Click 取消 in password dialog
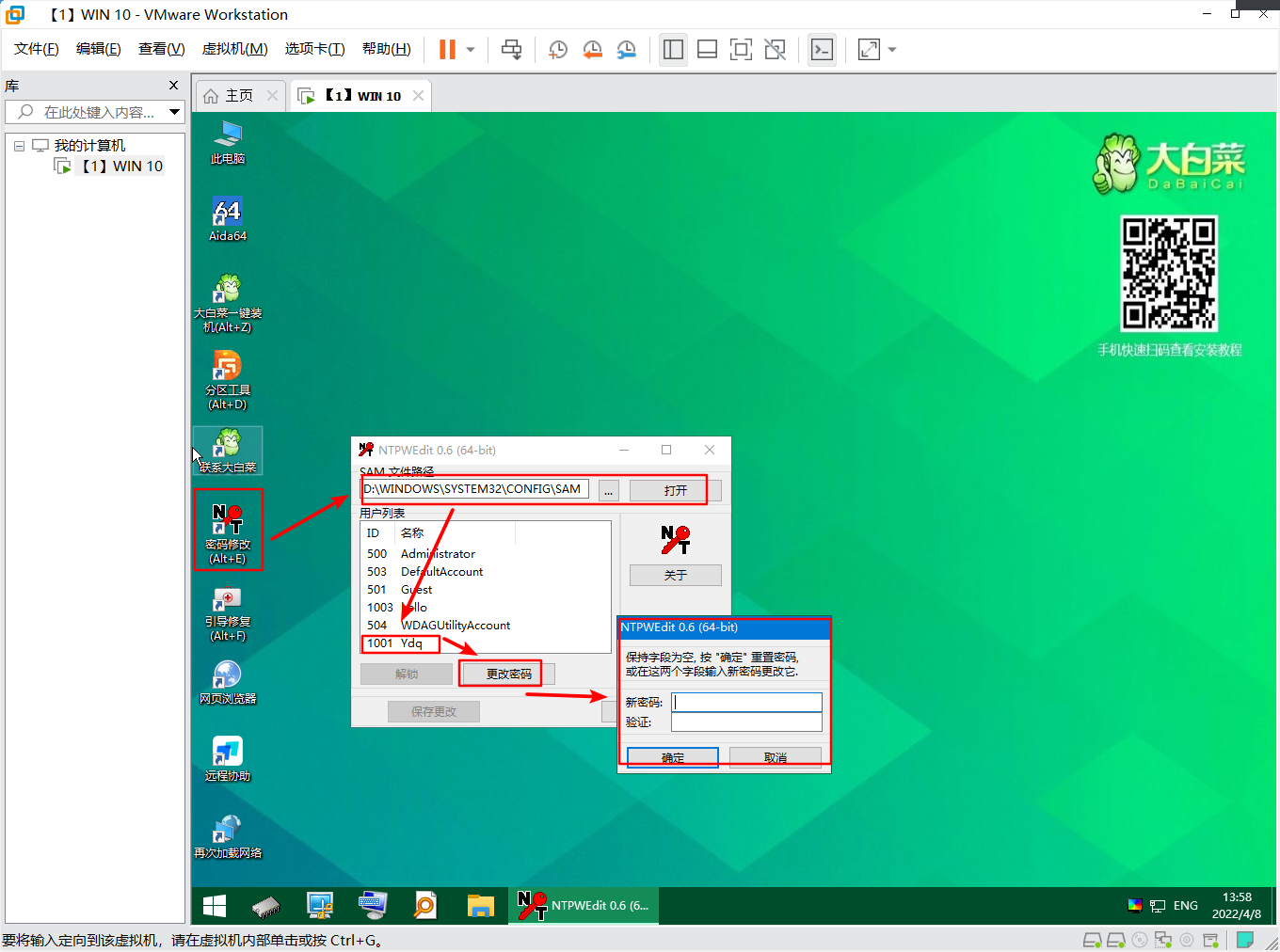The width and height of the screenshot is (1280, 952). 775,757
